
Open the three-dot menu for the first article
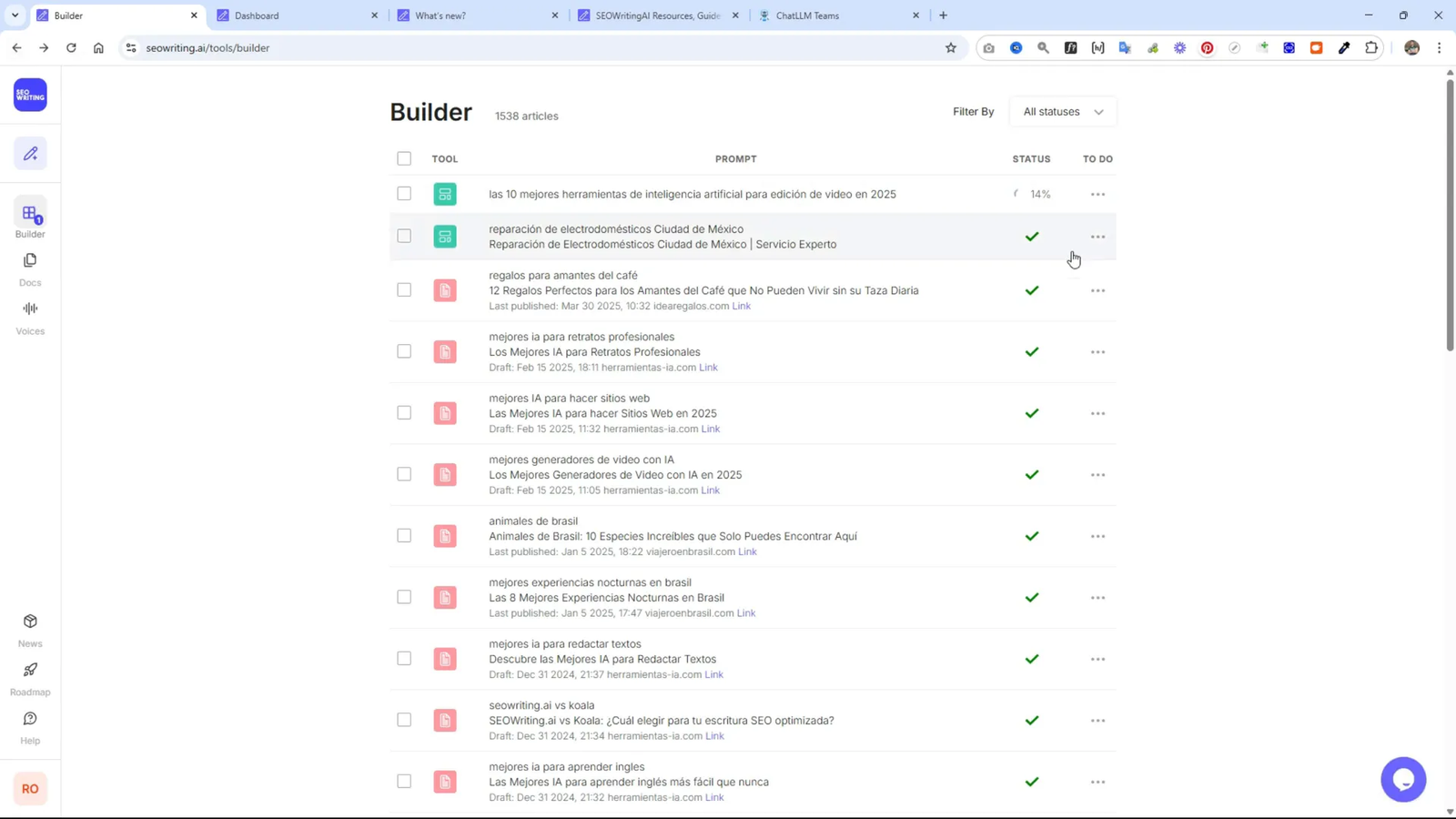[x=1097, y=194]
